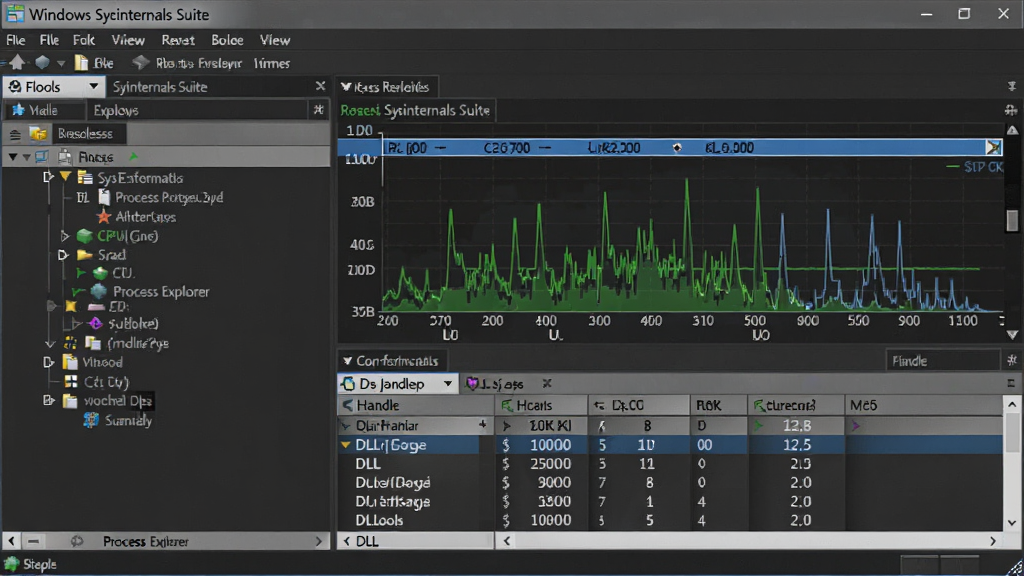Viewport: 1024px width, 576px height.
Task: Sort by the Hcarls column header
Action: pyautogui.click(x=541, y=406)
